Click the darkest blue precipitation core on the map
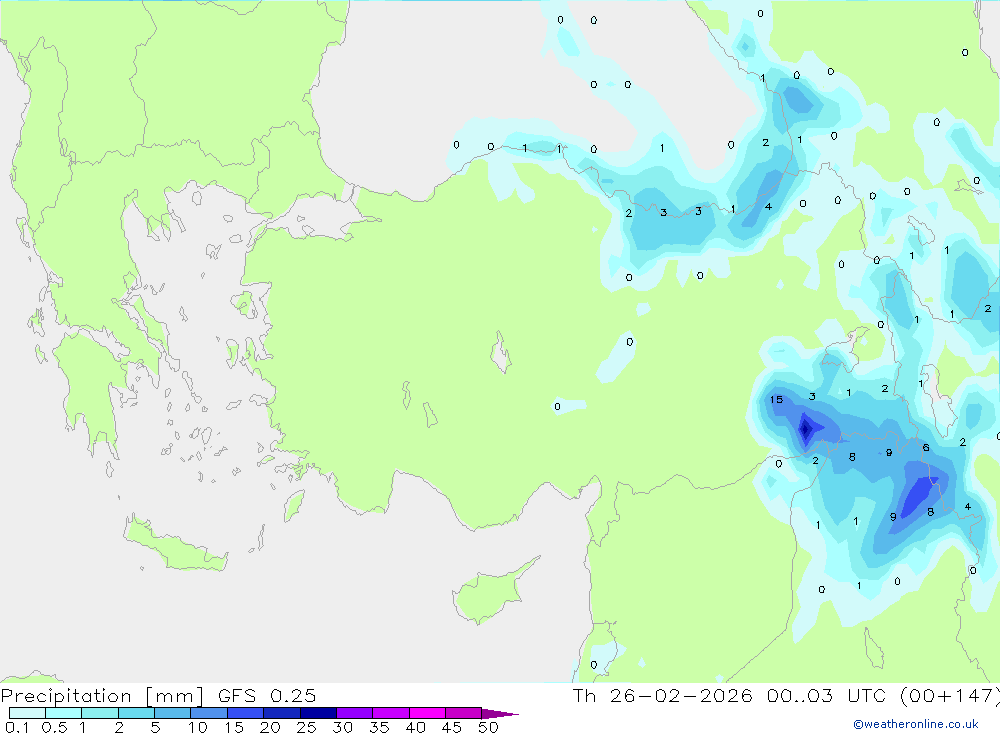 pyautogui.click(x=805, y=428)
